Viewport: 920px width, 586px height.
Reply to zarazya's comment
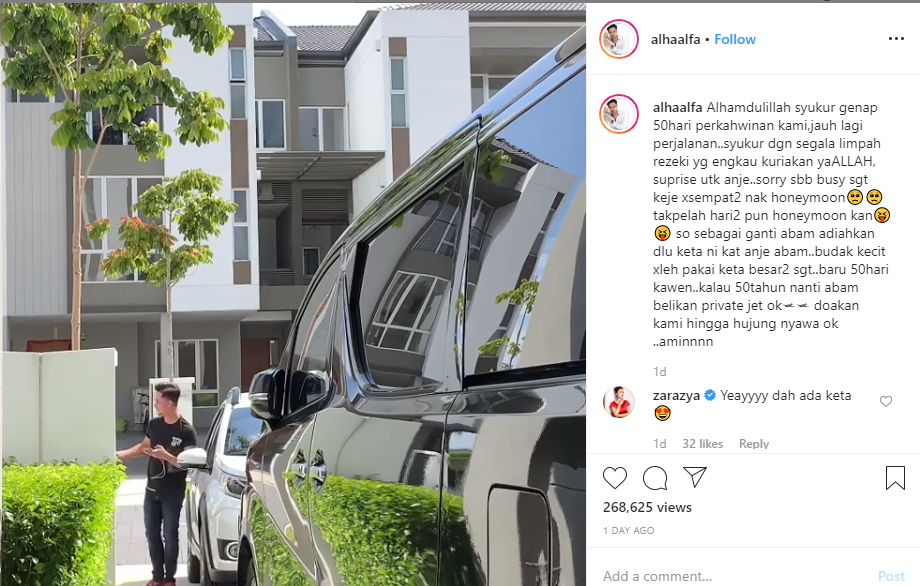coord(754,443)
